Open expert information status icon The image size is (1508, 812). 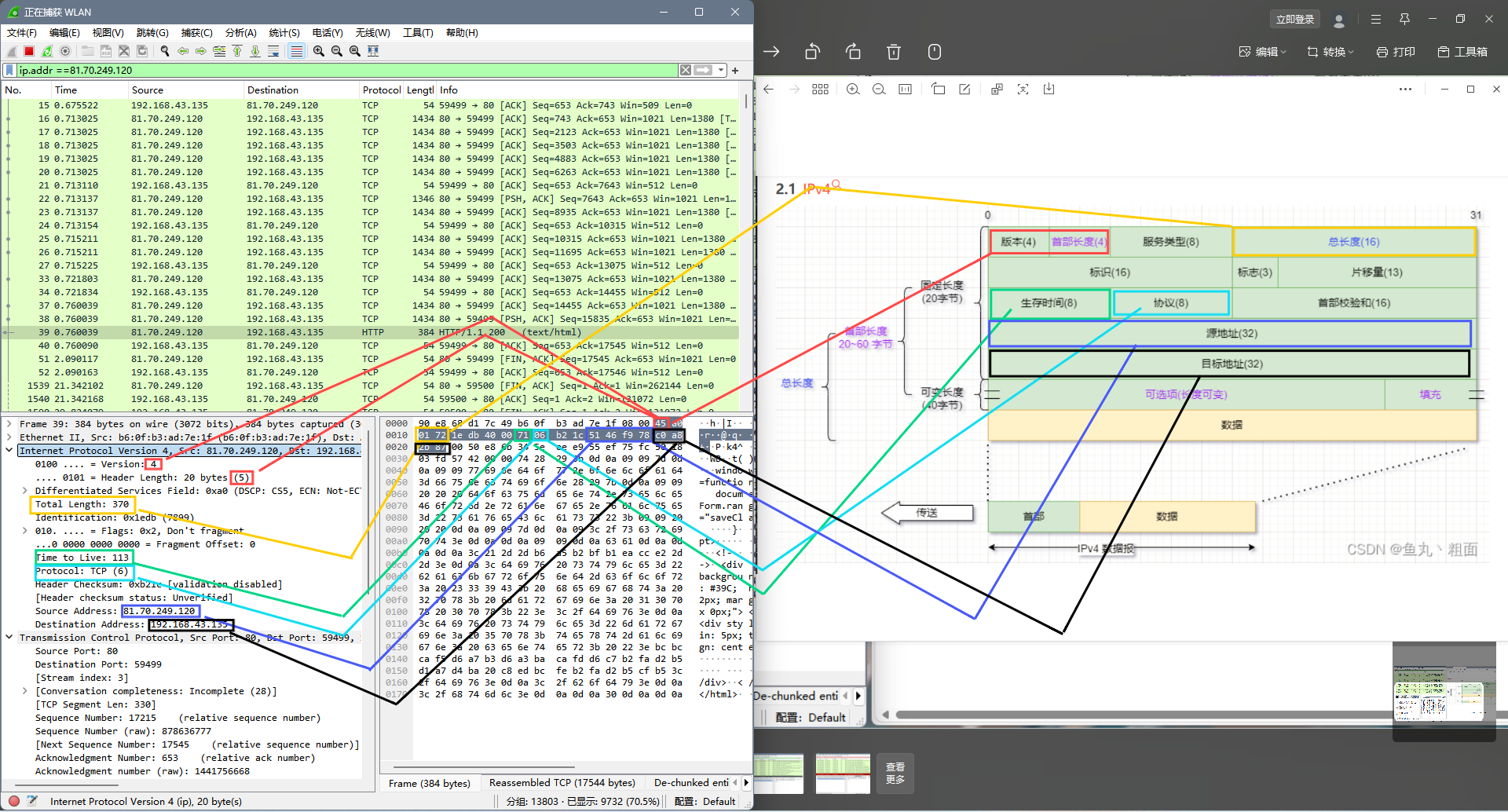14,802
